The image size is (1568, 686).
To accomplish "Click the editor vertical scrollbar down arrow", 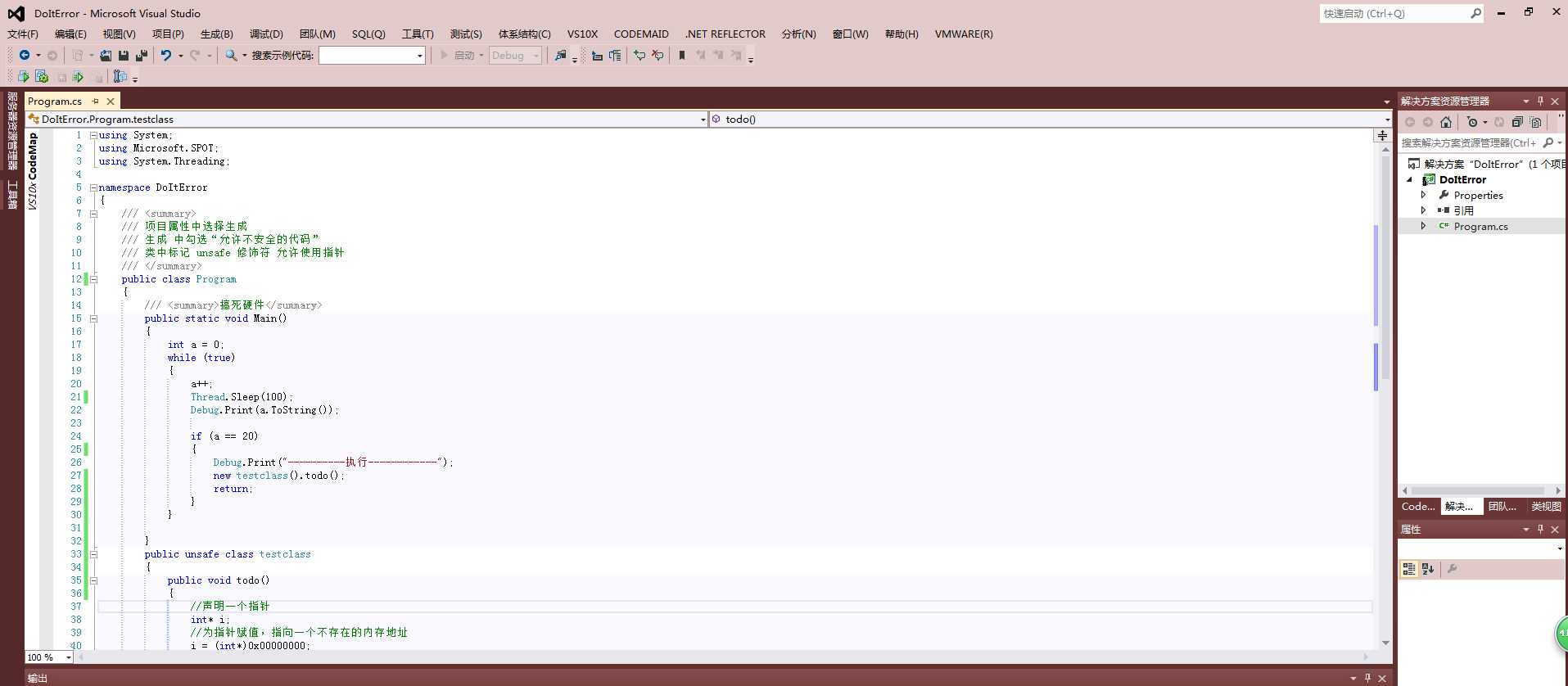I will pyautogui.click(x=1385, y=643).
